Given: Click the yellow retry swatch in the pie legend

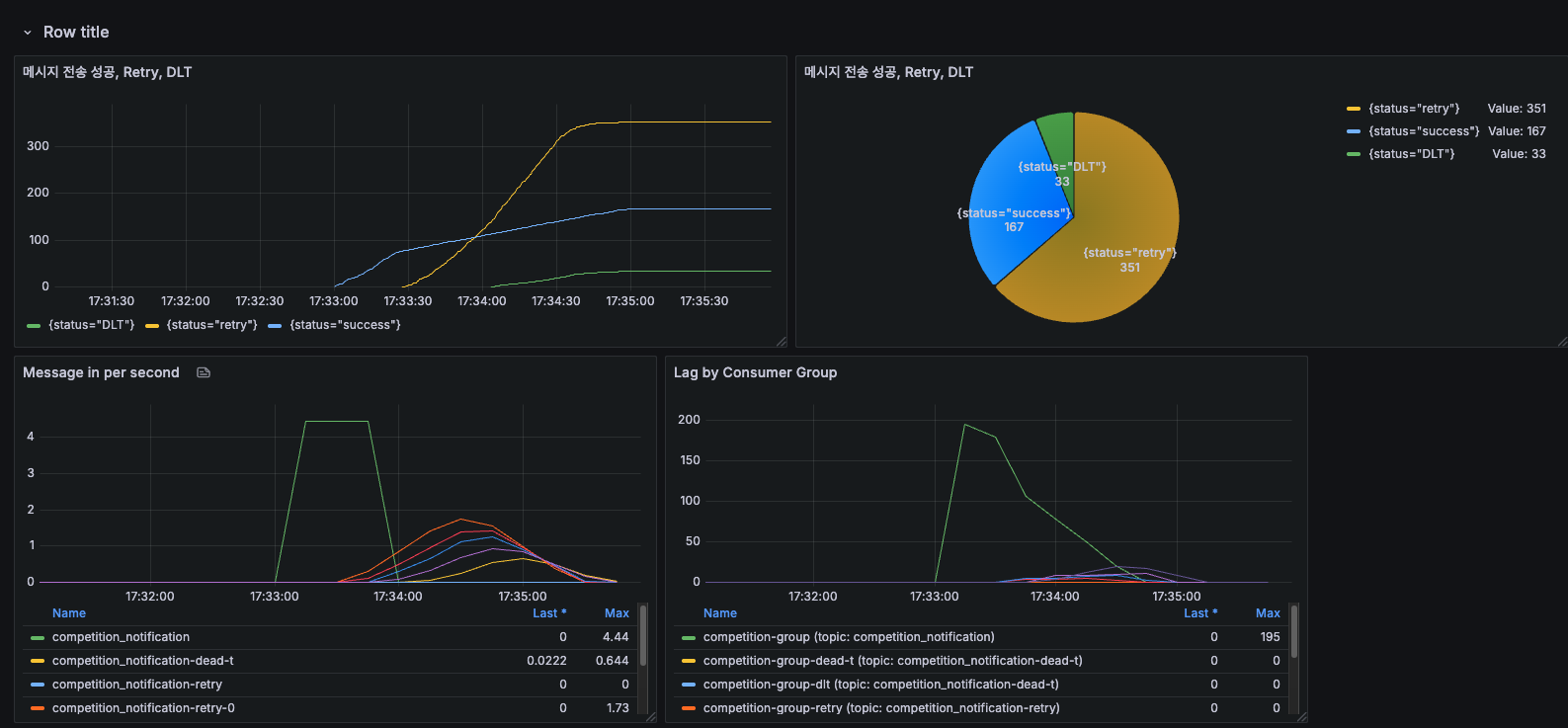Looking at the screenshot, I should click(1354, 109).
